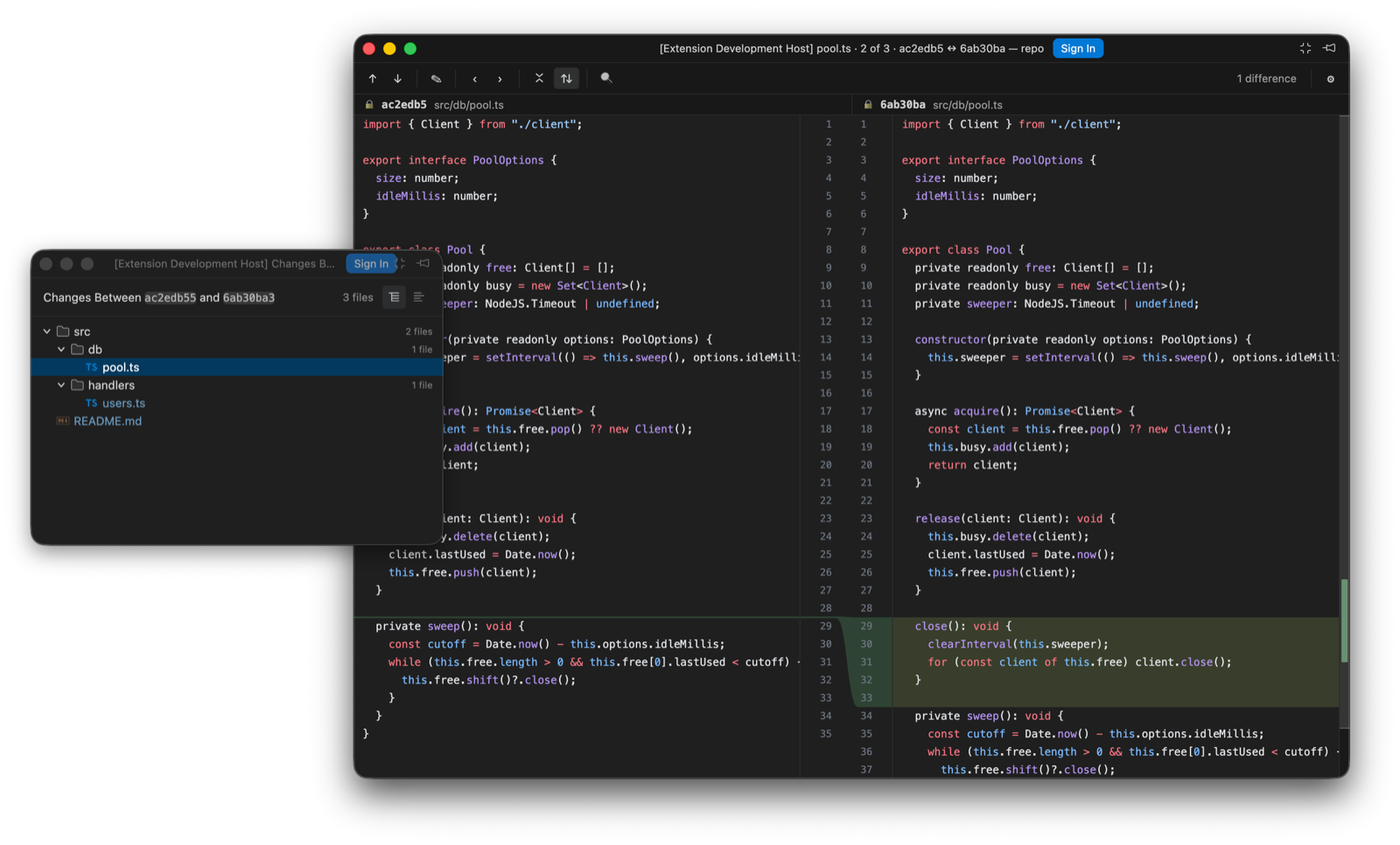The height and width of the screenshot is (845, 1400).
Task: Click the lock icon beside 6ab30ba
Action: [x=868, y=104]
